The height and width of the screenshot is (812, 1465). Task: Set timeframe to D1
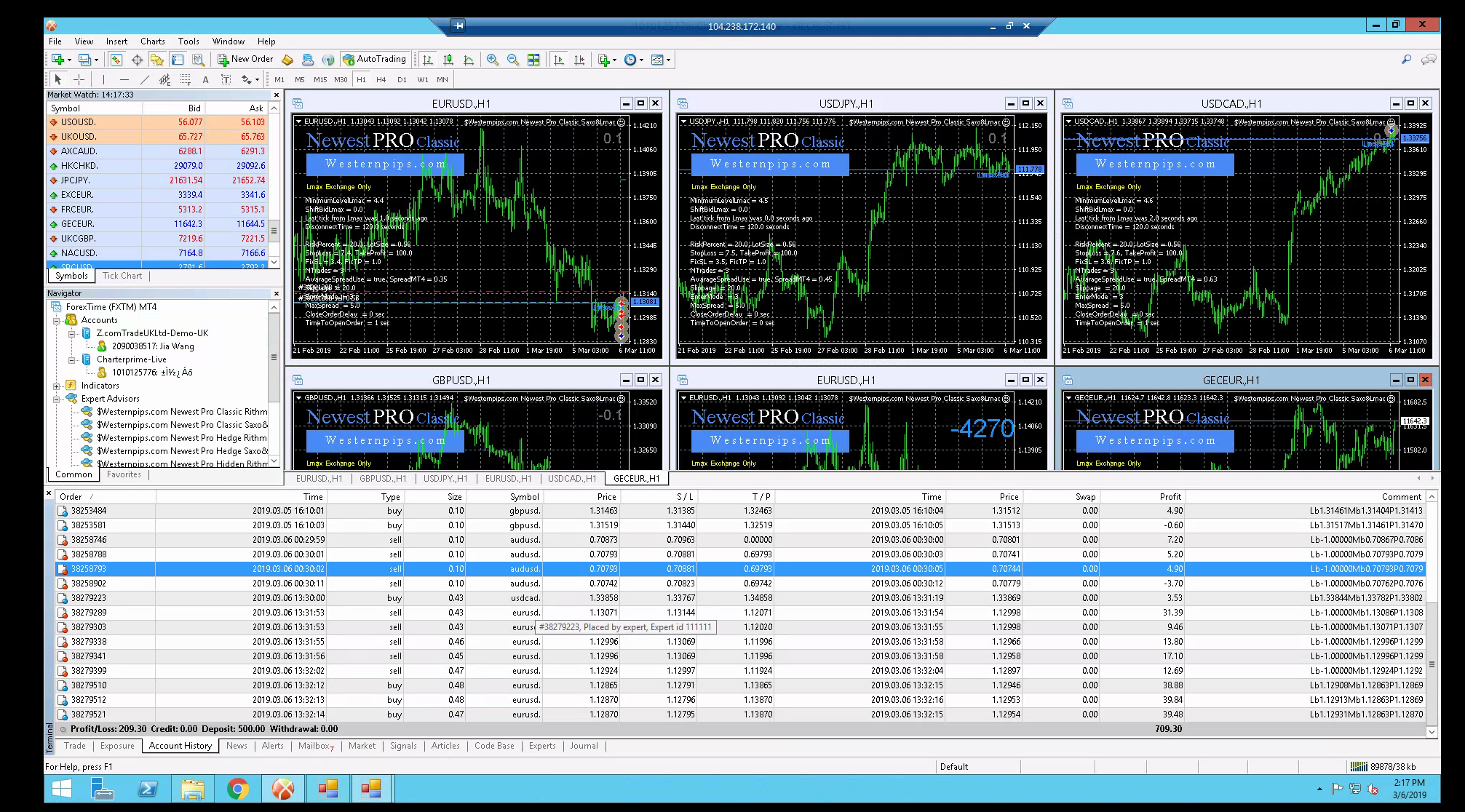pyautogui.click(x=402, y=79)
